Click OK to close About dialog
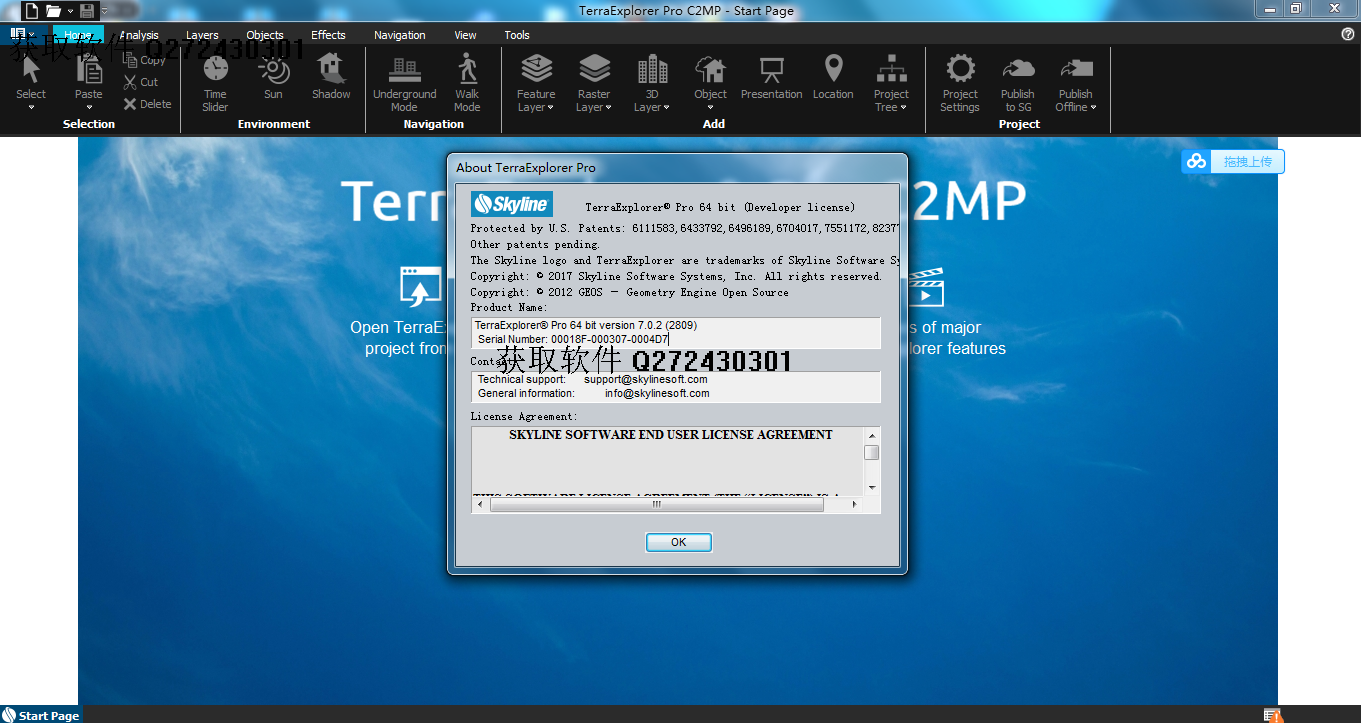Image resolution: width=1361 pixels, height=723 pixels. [x=679, y=542]
